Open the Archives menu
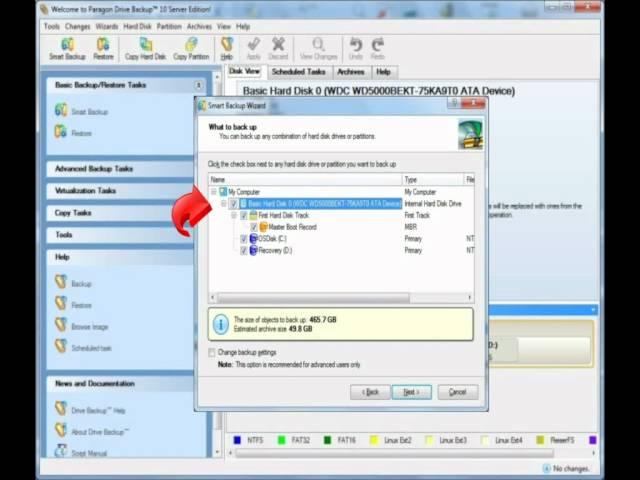This screenshot has width=640, height=480. [199, 27]
